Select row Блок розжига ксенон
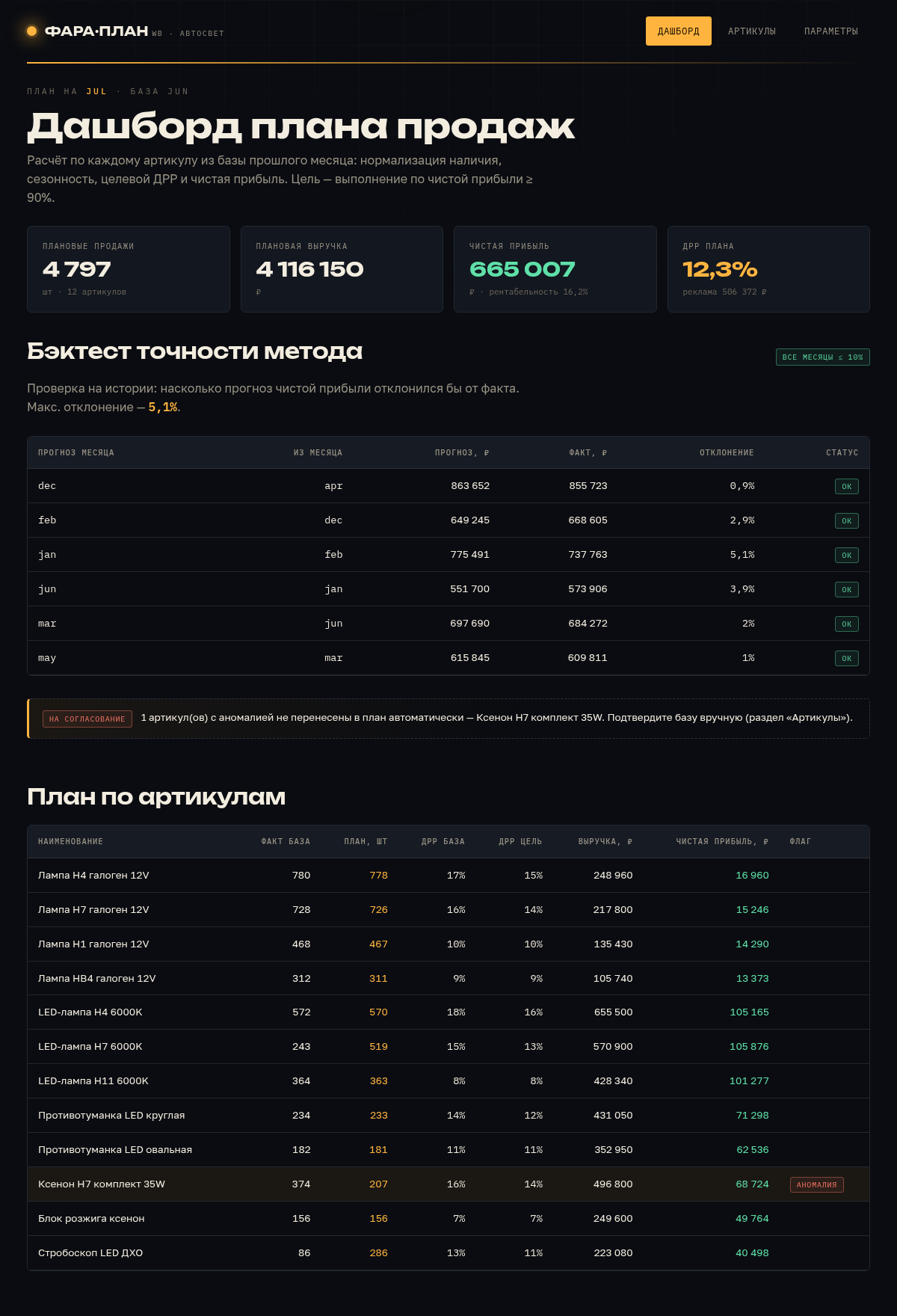Image resolution: width=897 pixels, height=1316 pixels. tap(449, 1219)
